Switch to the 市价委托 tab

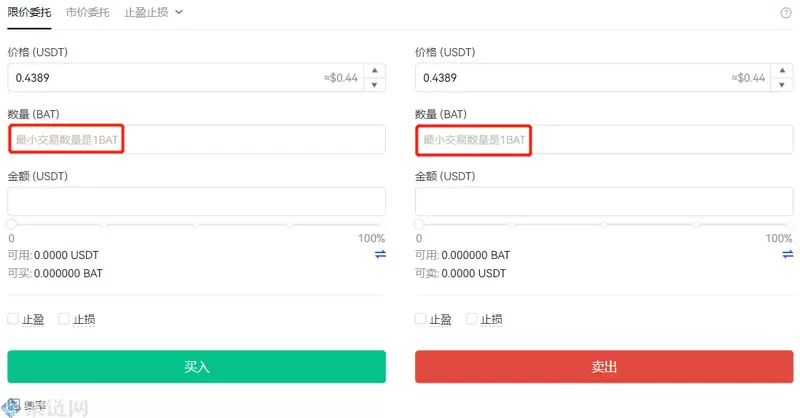point(88,12)
